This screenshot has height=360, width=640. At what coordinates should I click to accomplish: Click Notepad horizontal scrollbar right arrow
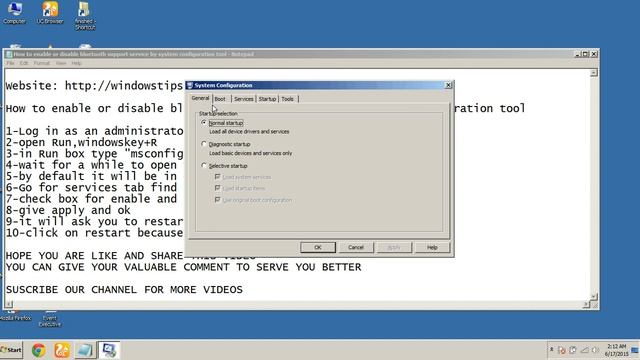tap(586, 304)
